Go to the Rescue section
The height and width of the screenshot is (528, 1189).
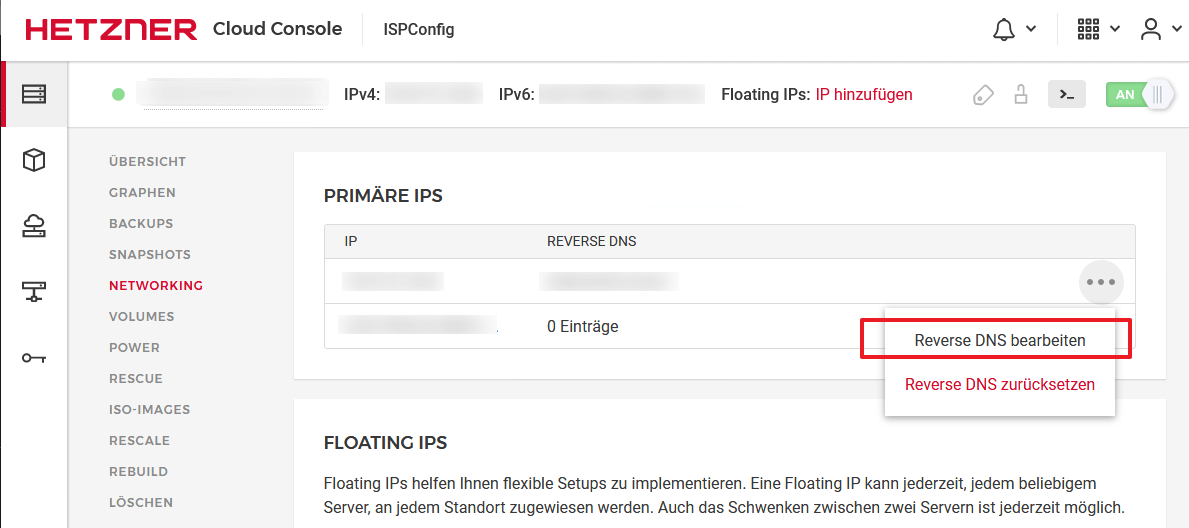pos(136,379)
